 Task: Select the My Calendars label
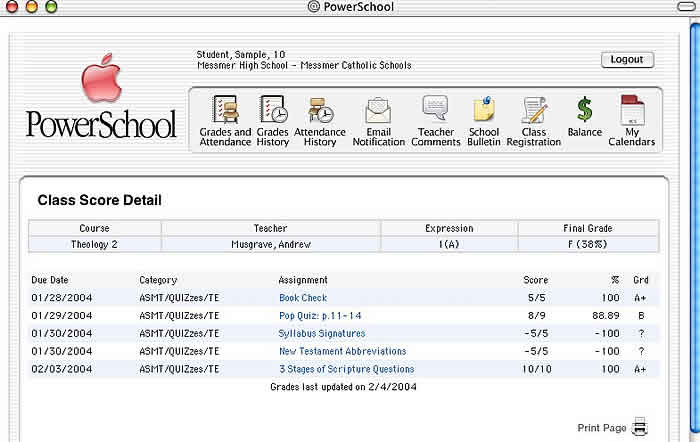[x=632, y=137]
